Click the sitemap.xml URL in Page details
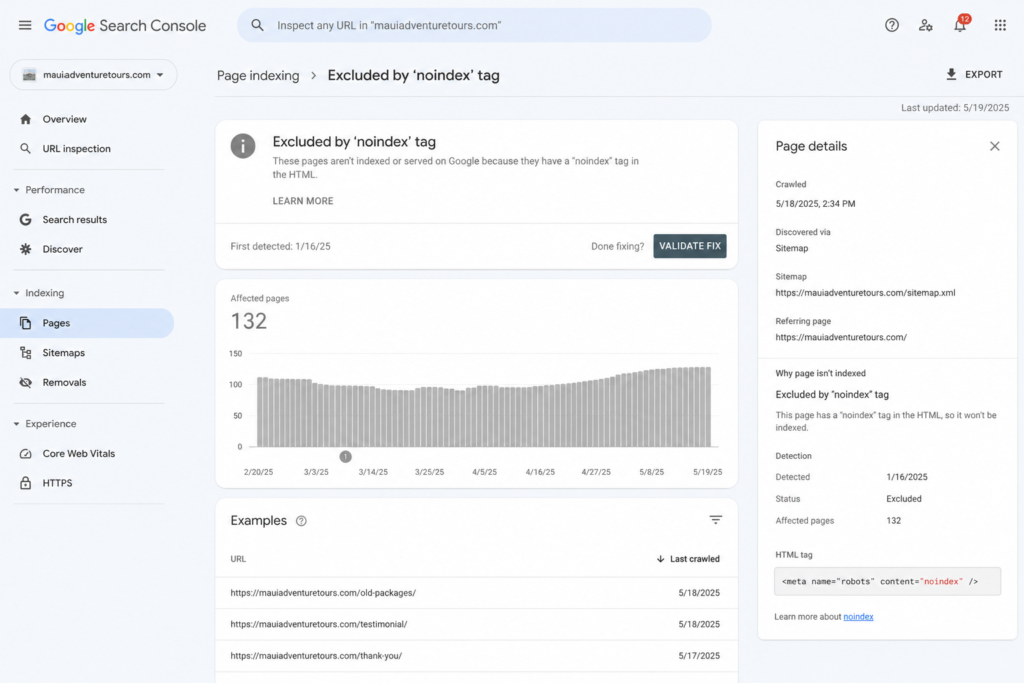Viewport: 1024px width, 683px height. click(865, 293)
